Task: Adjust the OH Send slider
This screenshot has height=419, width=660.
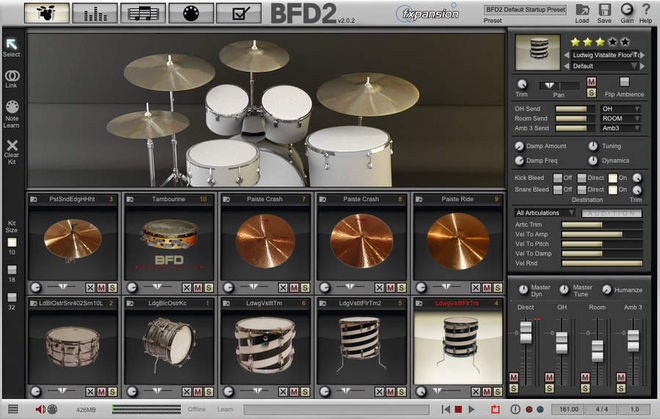Action: pos(574,109)
